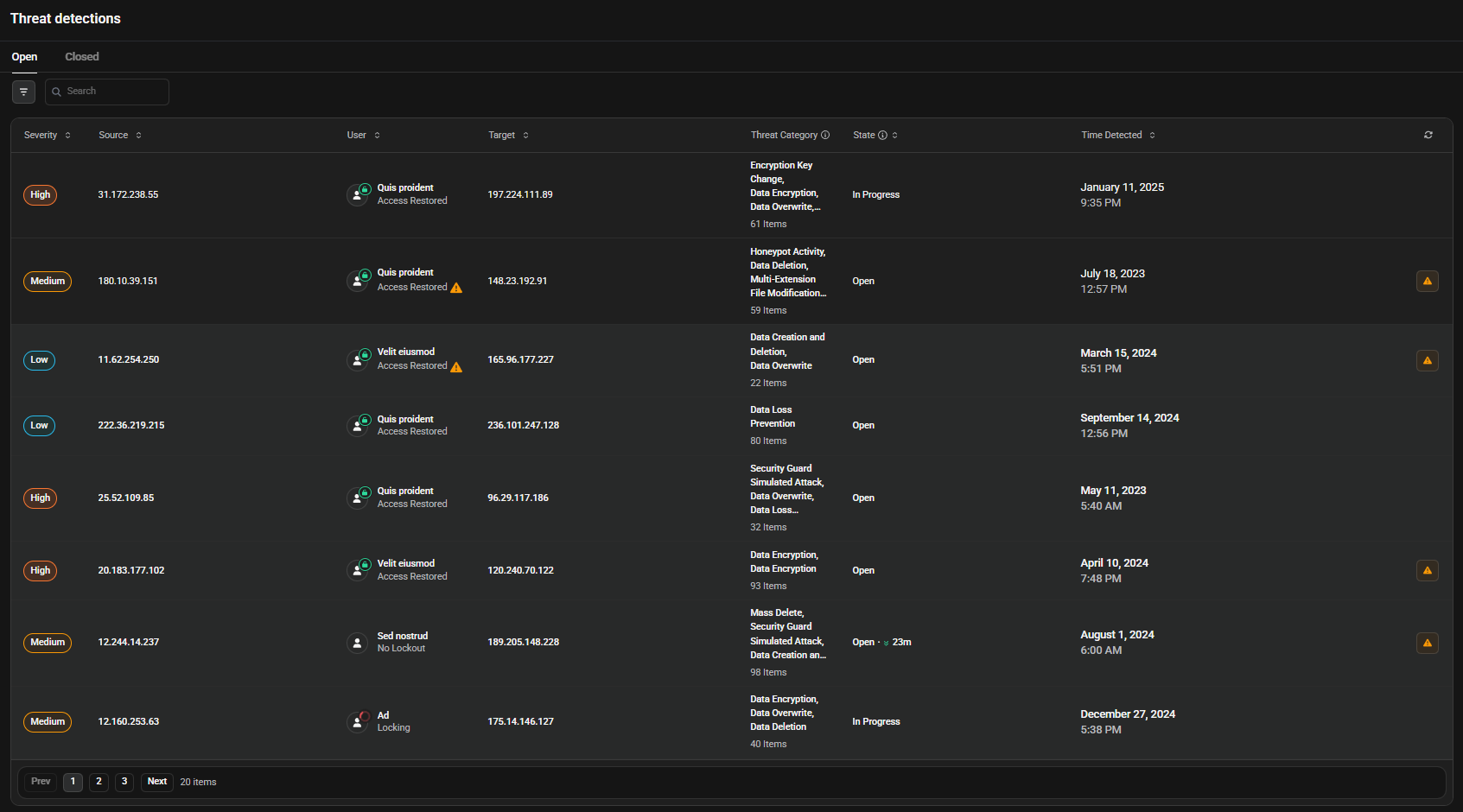The width and height of the screenshot is (1463, 812).
Task: Jump to page 2
Action: [99, 782]
